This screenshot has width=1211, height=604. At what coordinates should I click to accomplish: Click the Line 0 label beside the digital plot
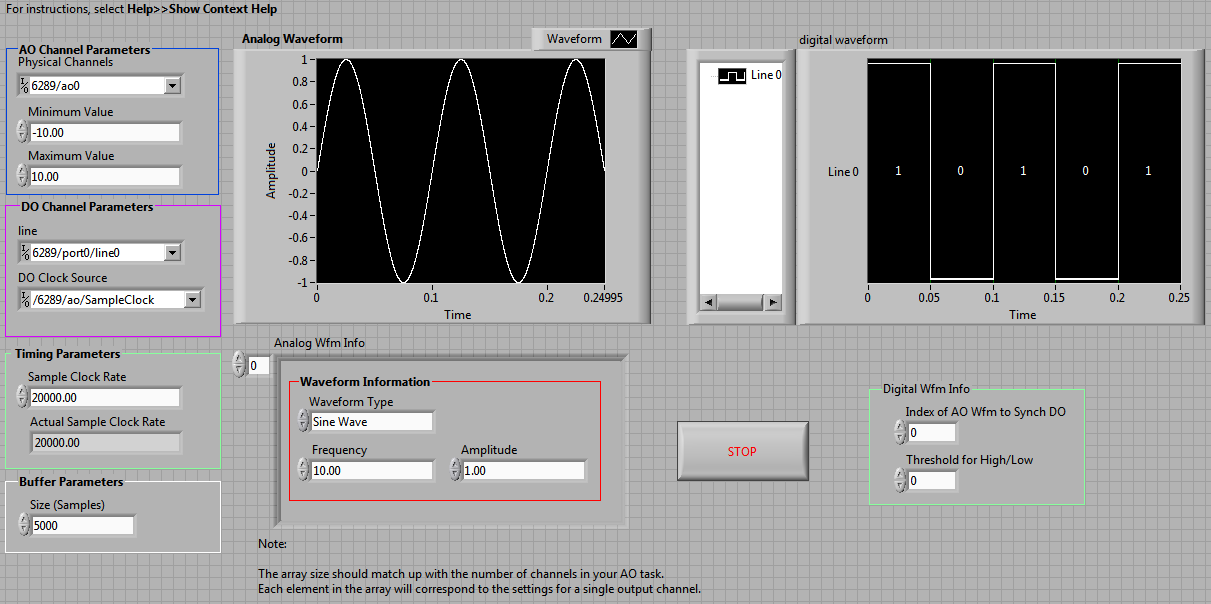[x=843, y=172]
